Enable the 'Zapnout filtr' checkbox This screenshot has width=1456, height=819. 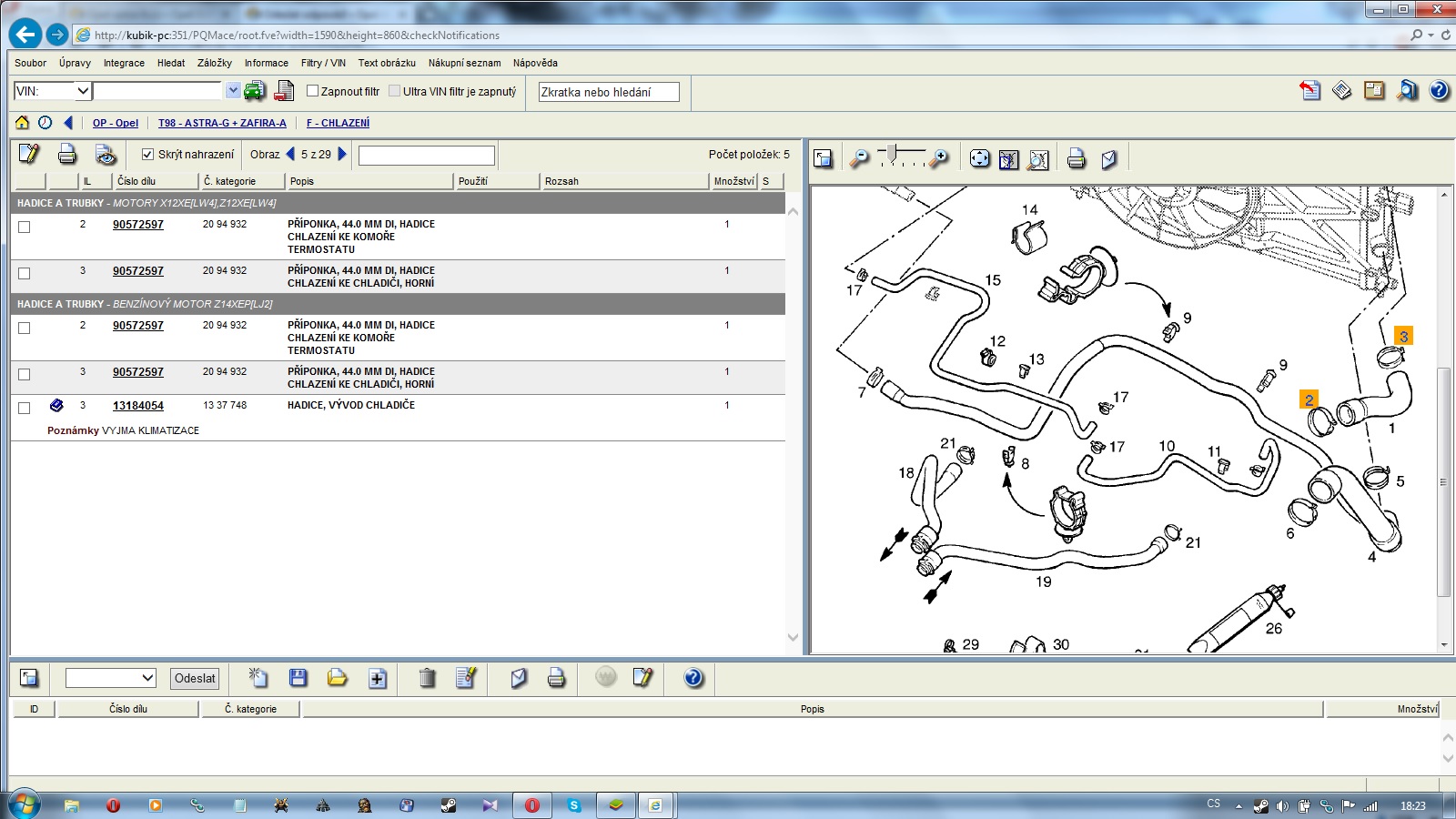click(312, 91)
